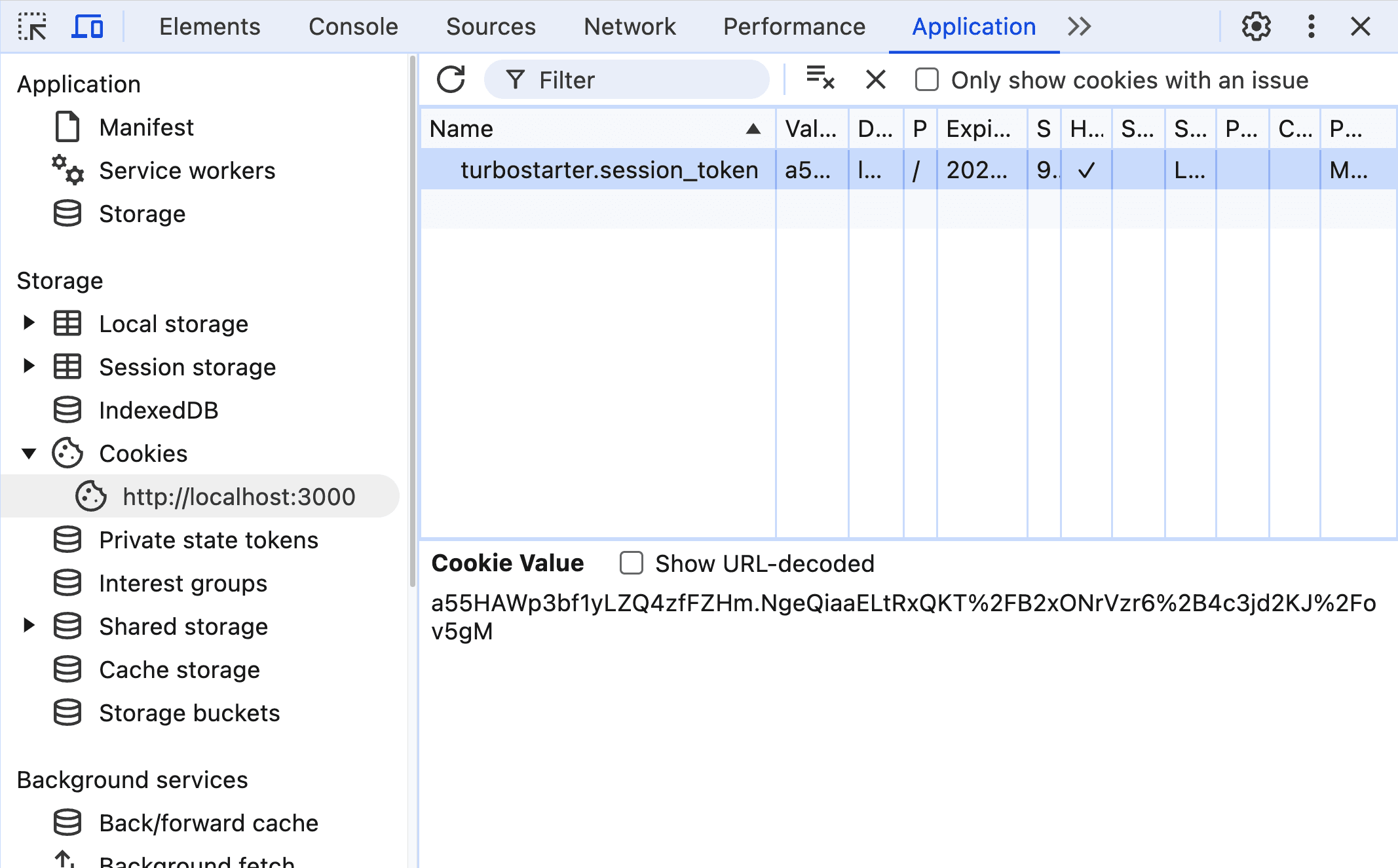The image size is (1398, 868).
Task: Open DevTools settings gear
Action: (x=1256, y=27)
